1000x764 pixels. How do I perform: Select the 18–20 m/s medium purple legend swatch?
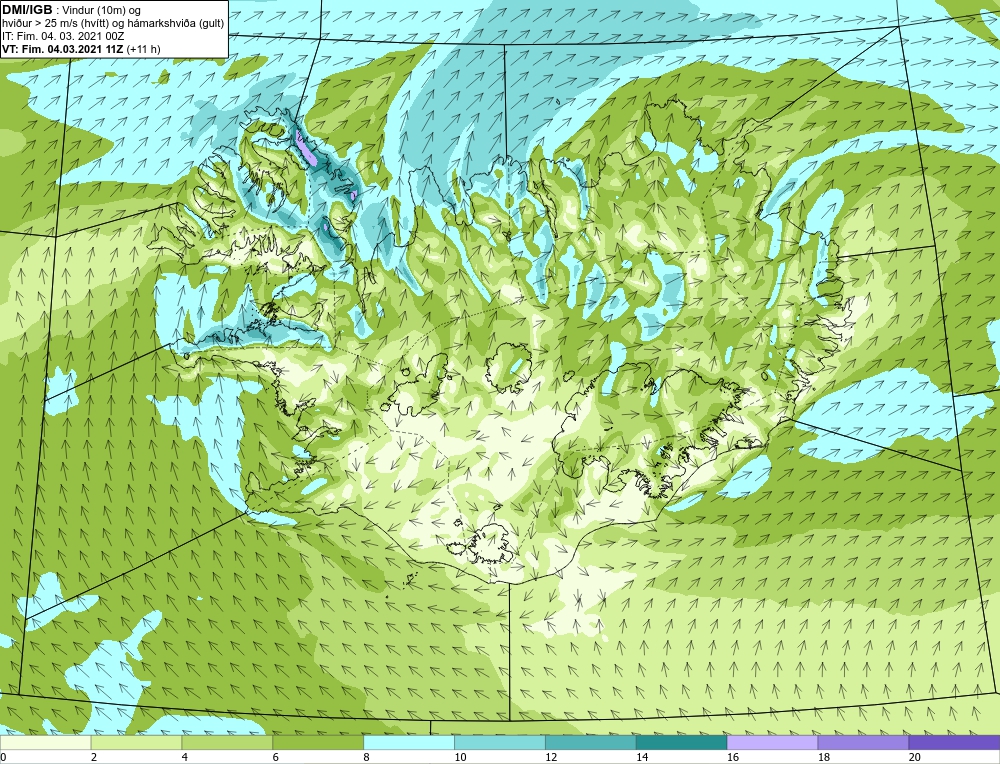[864, 743]
